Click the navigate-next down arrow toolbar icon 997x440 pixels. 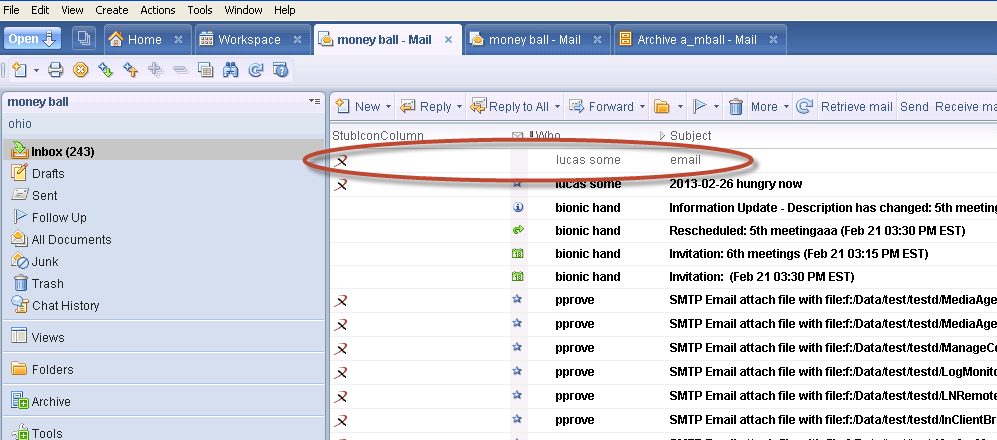(106, 70)
